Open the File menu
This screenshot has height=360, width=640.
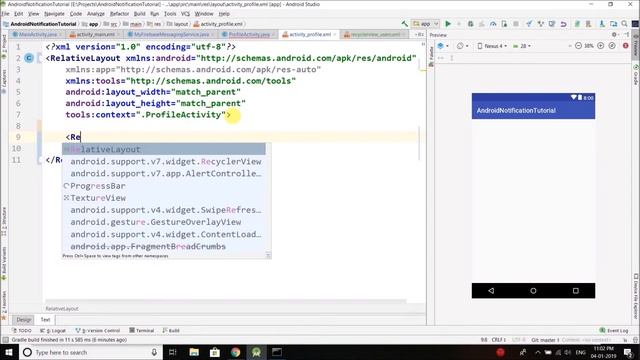click(5, 14)
